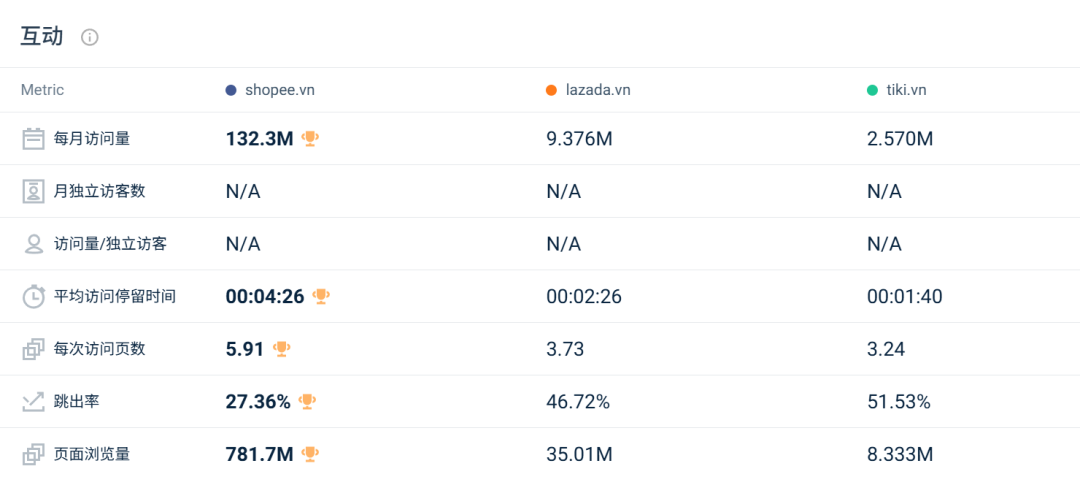
Task: Click the blue dot for shopee.vn
Action: click(231, 90)
